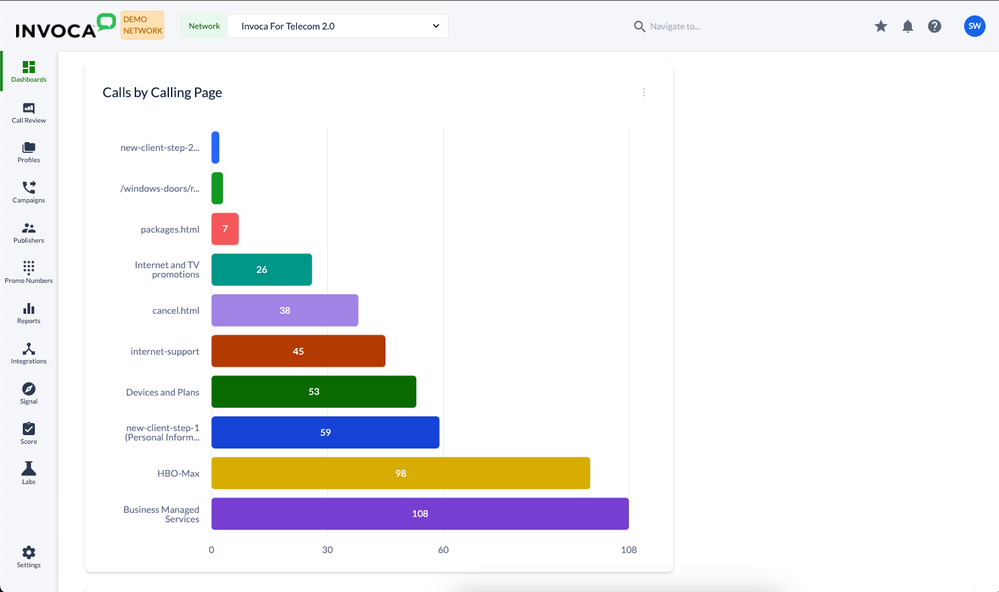The height and width of the screenshot is (592, 999).
Task: Click the favorites star icon
Action: 881,26
